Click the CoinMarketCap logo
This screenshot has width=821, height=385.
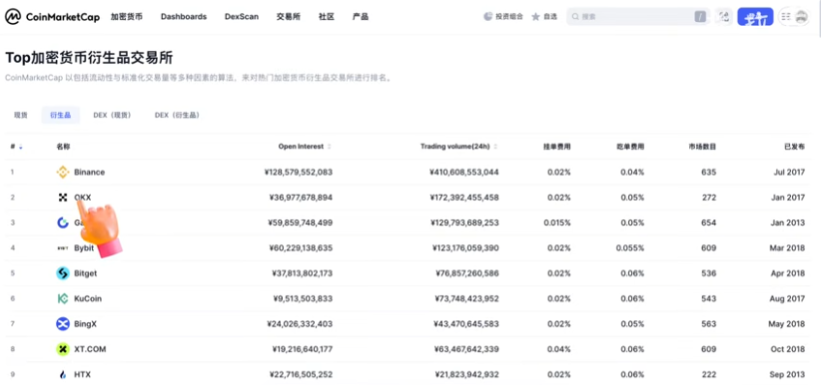pyautogui.click(x=52, y=17)
